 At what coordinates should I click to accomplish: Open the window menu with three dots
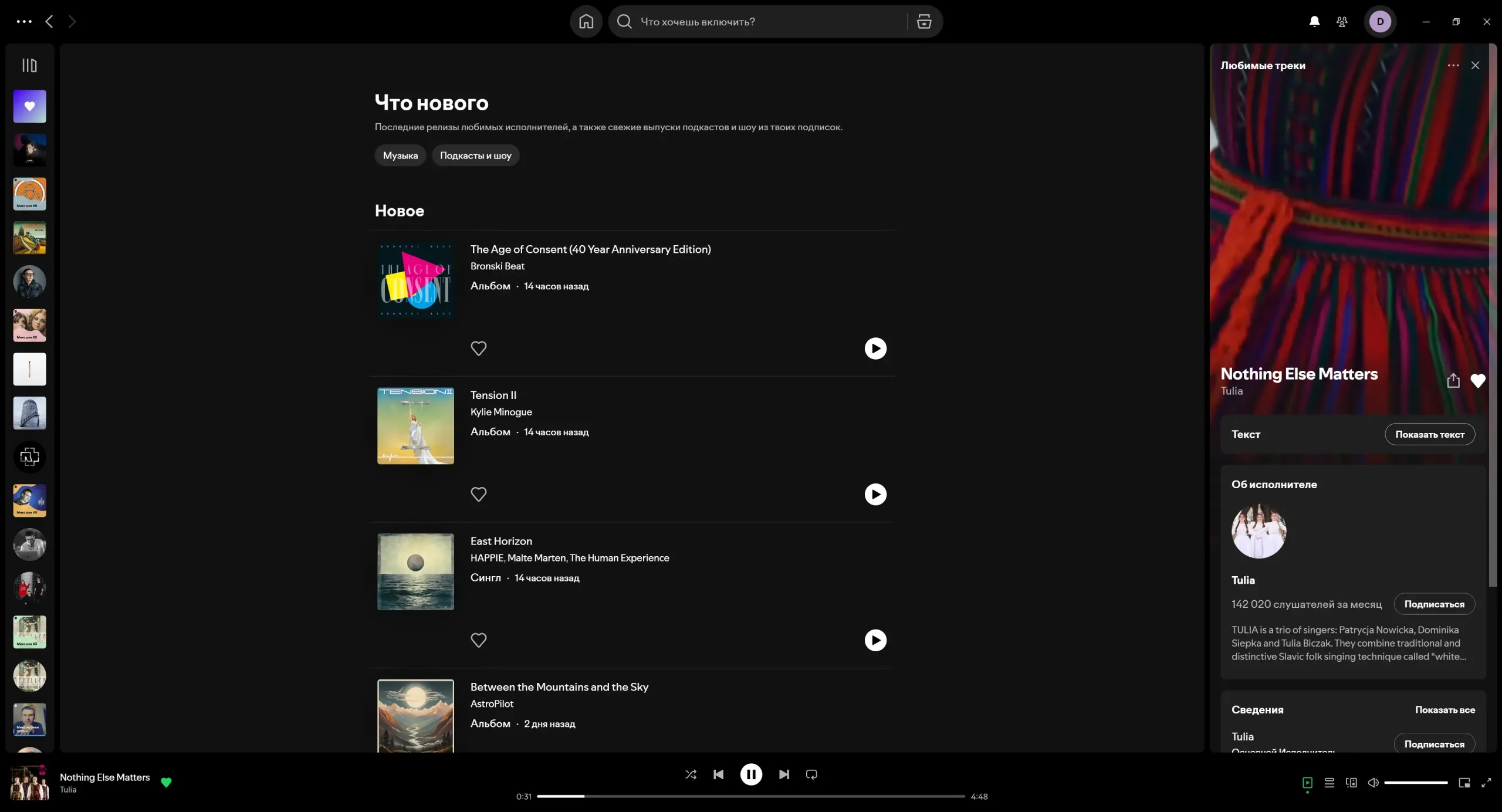tap(23, 21)
